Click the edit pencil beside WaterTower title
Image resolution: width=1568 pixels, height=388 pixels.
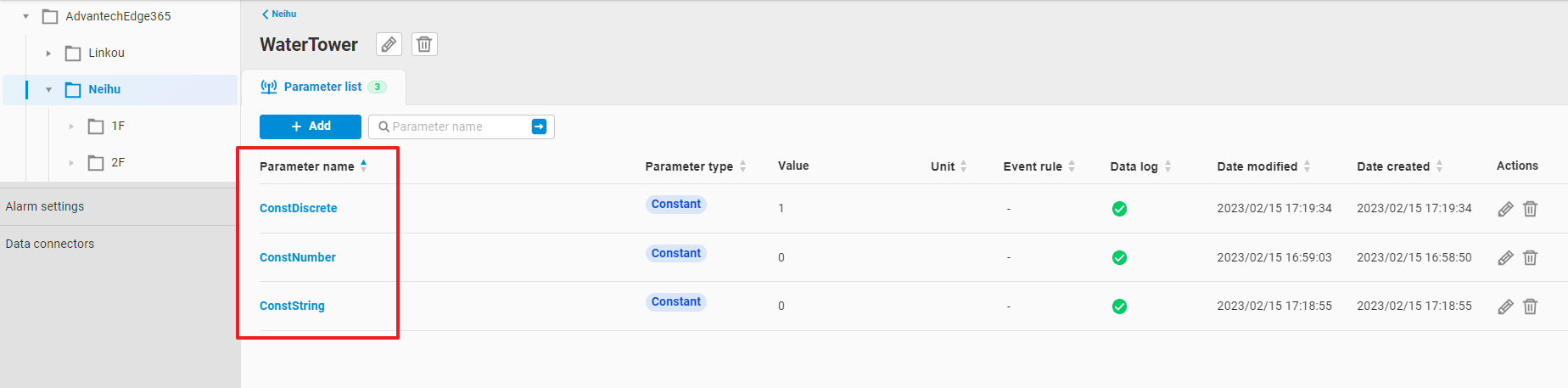(389, 44)
